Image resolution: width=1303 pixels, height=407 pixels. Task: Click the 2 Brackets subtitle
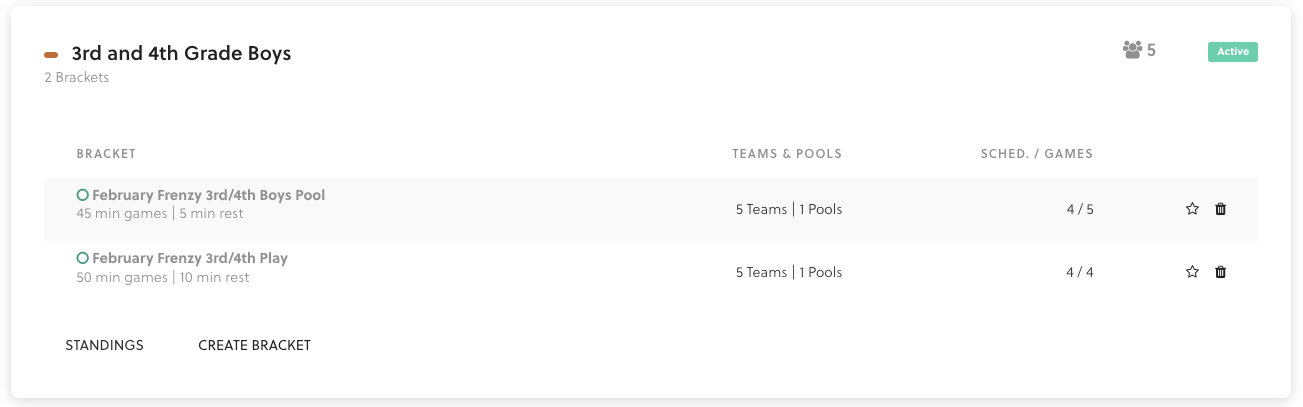click(x=77, y=78)
